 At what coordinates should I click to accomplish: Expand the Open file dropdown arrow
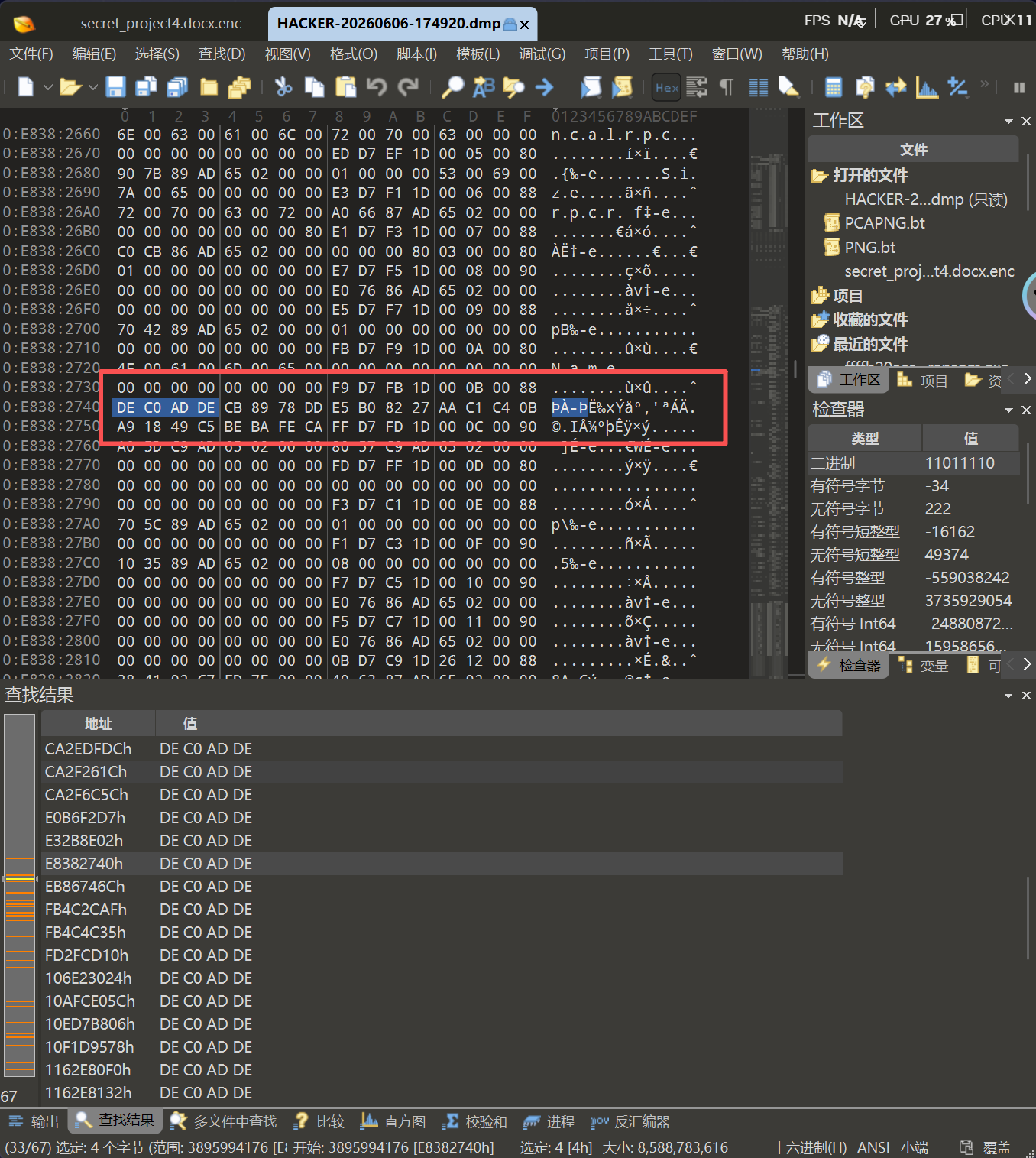click(x=93, y=87)
